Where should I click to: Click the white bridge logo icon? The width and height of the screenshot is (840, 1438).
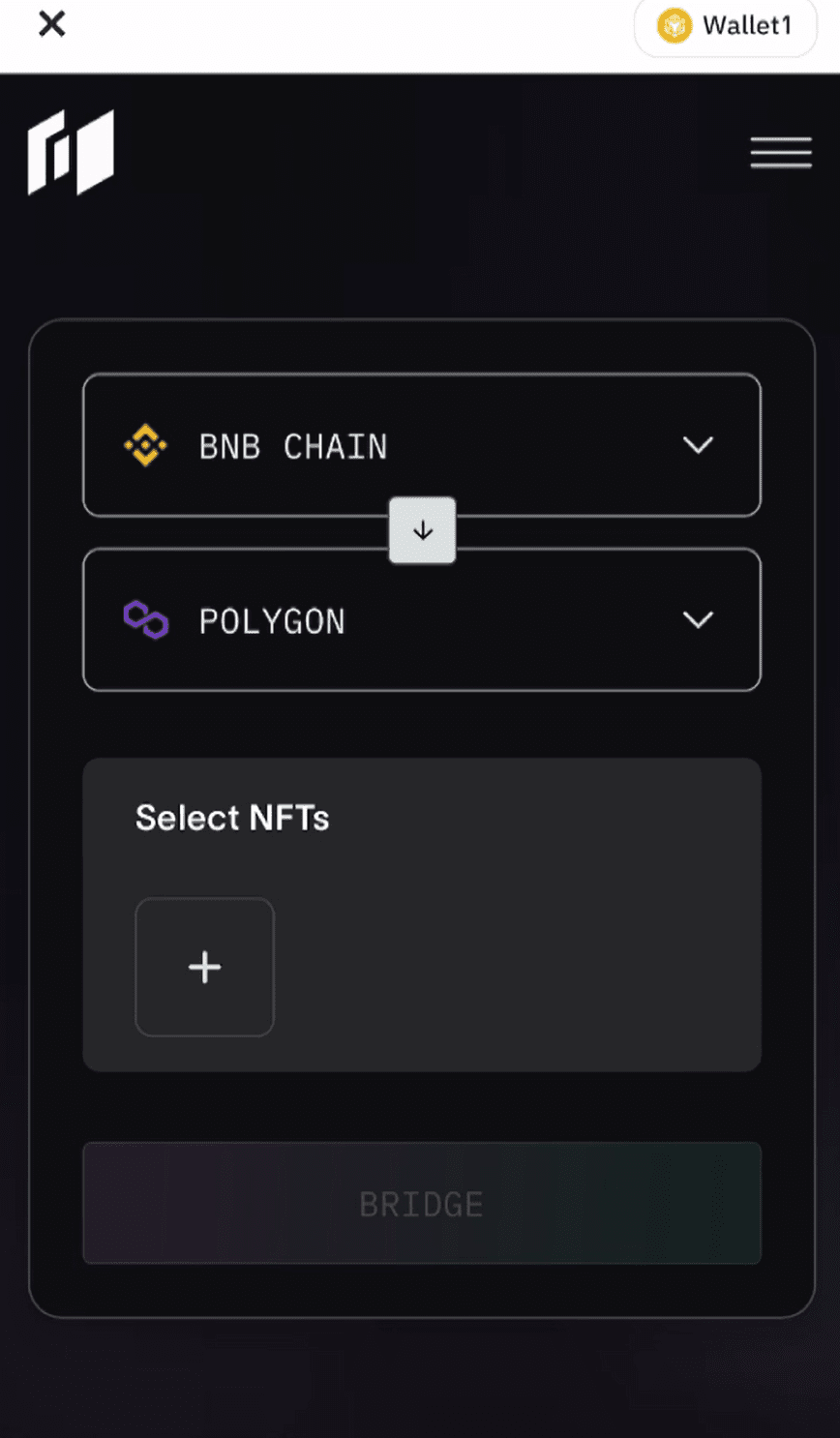pos(71,152)
